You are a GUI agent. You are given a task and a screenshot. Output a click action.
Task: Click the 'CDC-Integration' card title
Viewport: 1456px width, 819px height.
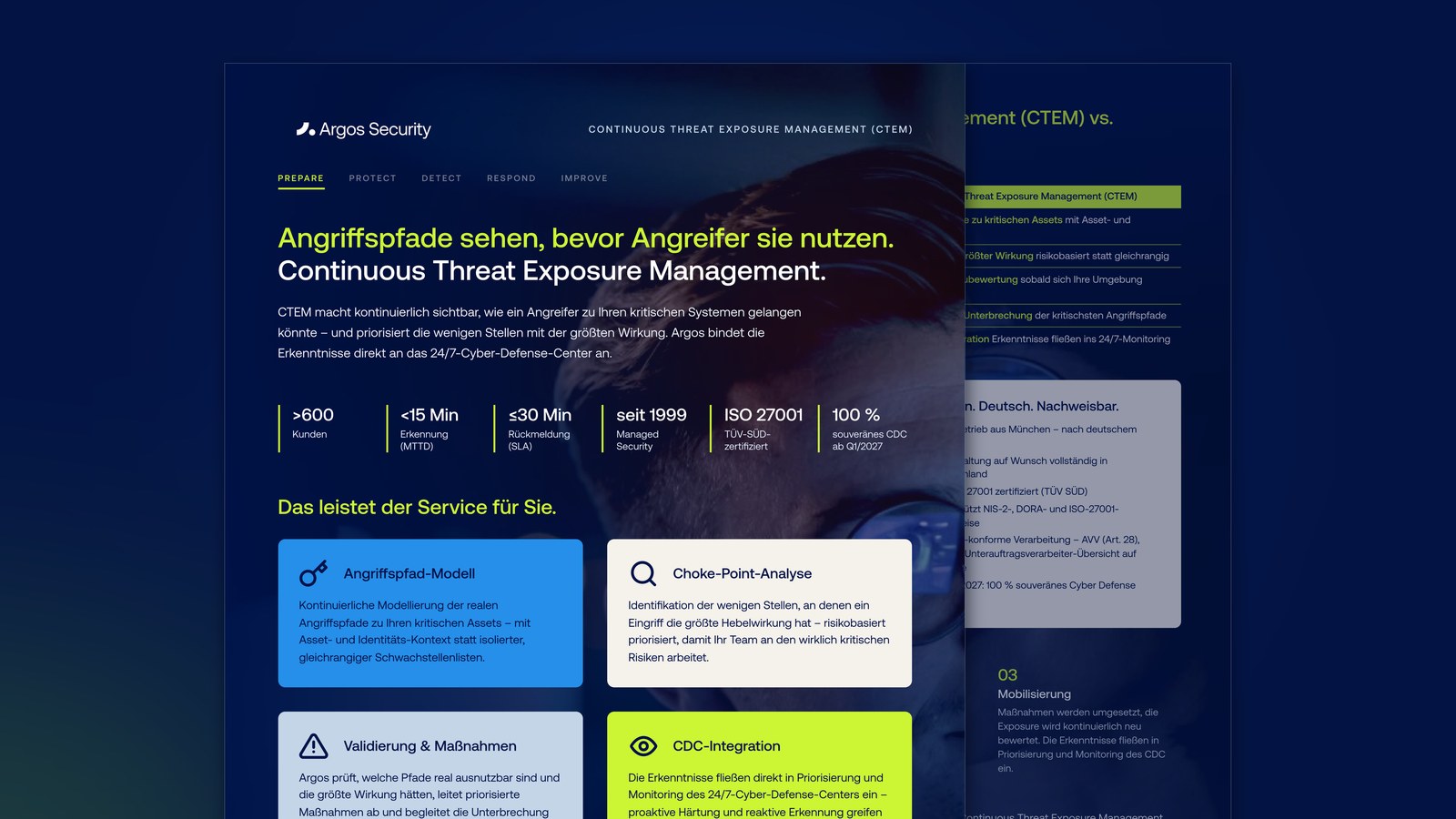point(726,746)
